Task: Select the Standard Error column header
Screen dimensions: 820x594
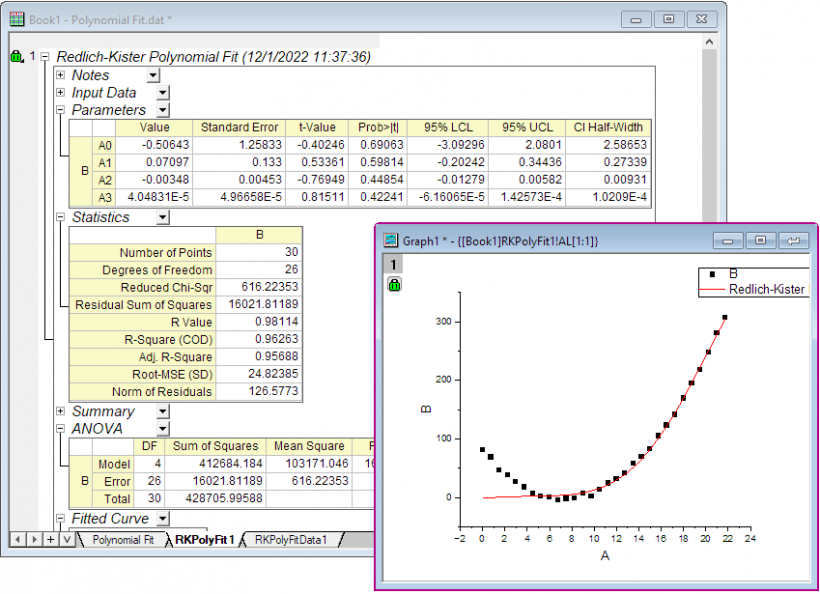Action: point(239,128)
